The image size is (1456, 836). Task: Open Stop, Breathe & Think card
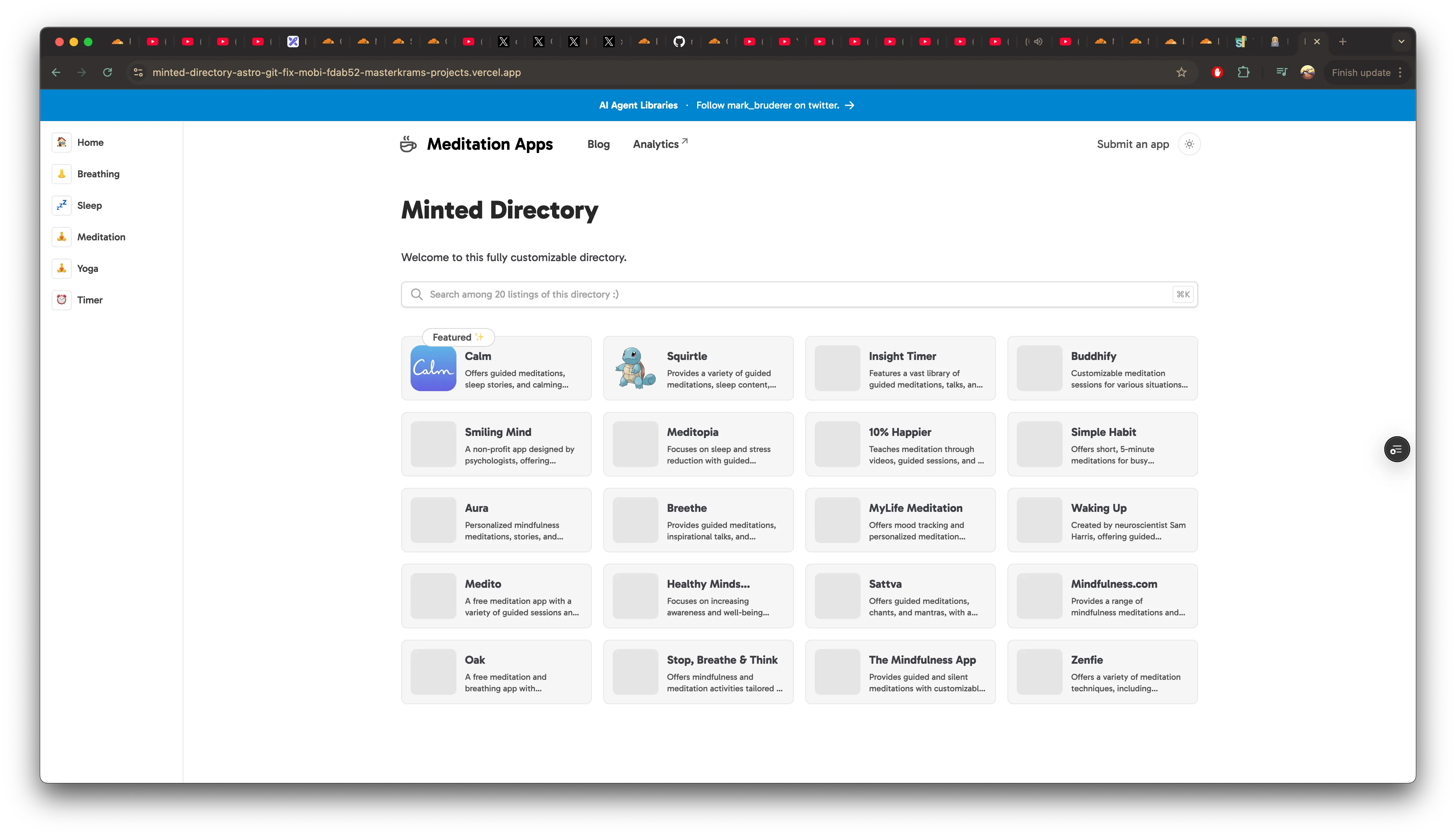[x=698, y=672]
